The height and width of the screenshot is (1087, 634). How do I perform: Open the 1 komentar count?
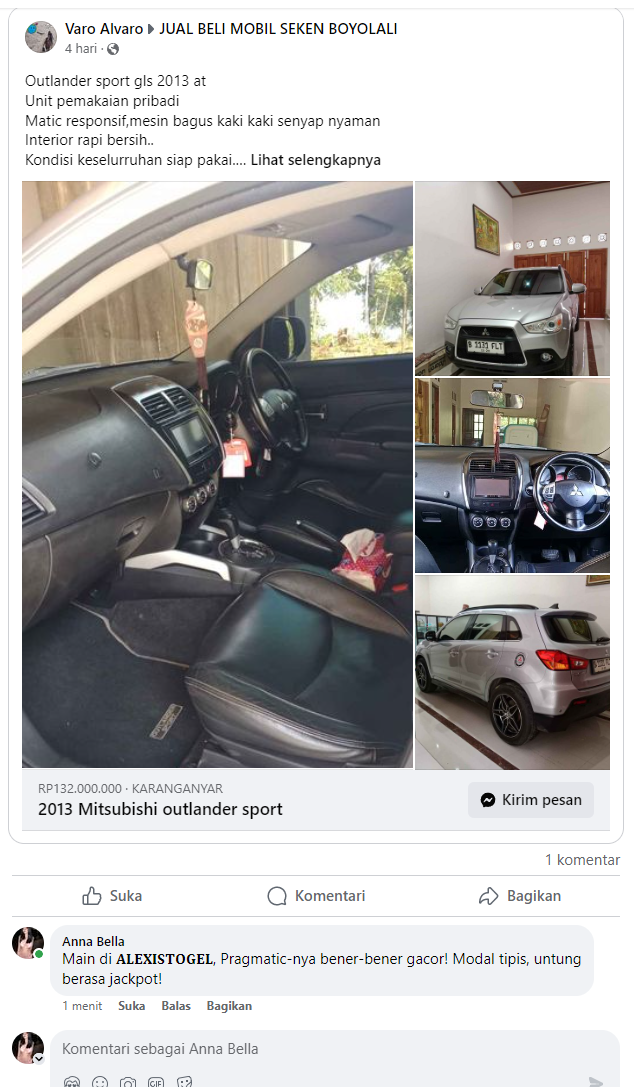point(582,860)
